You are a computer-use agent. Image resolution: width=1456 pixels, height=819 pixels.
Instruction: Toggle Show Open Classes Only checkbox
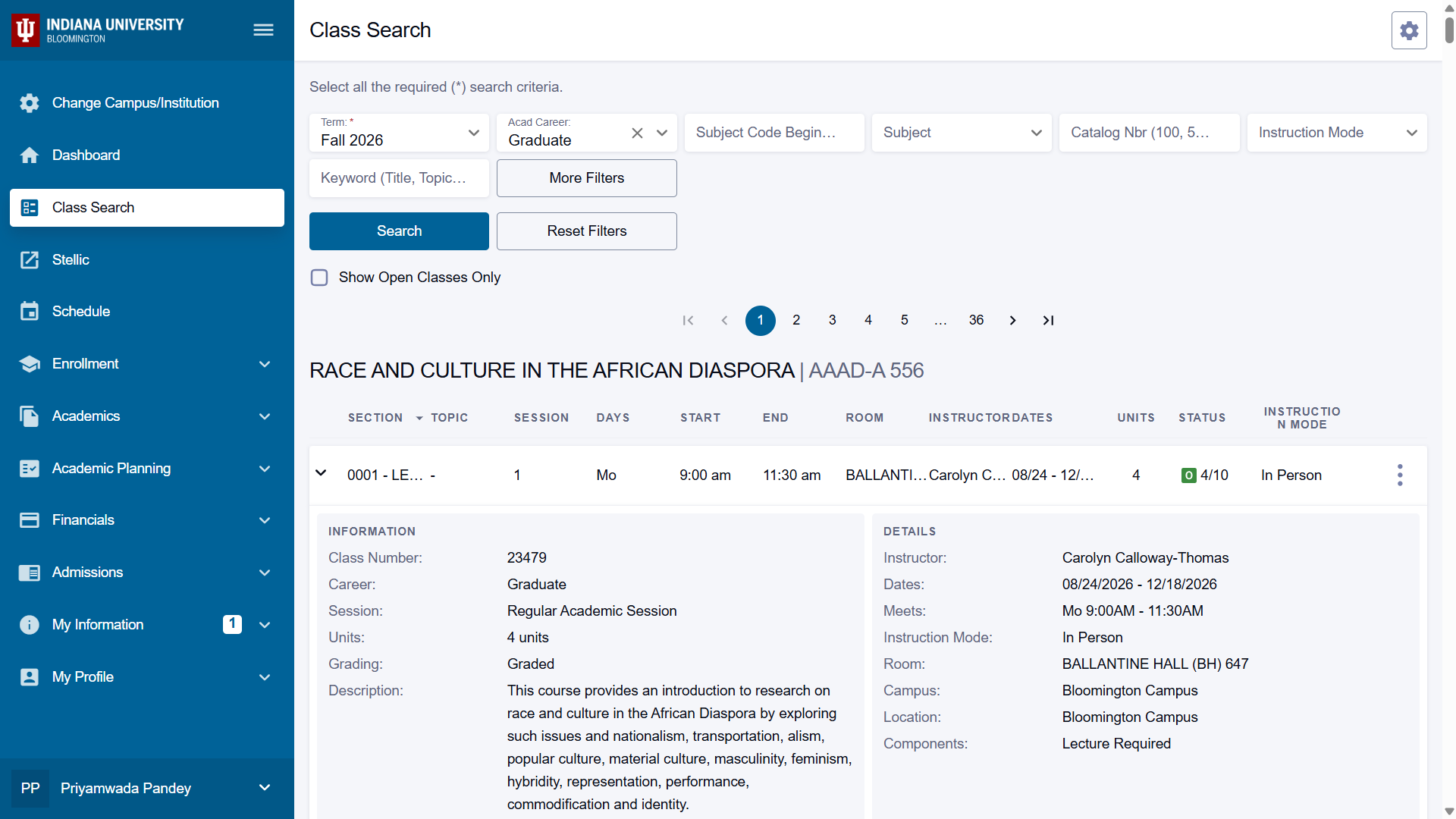pyautogui.click(x=319, y=278)
